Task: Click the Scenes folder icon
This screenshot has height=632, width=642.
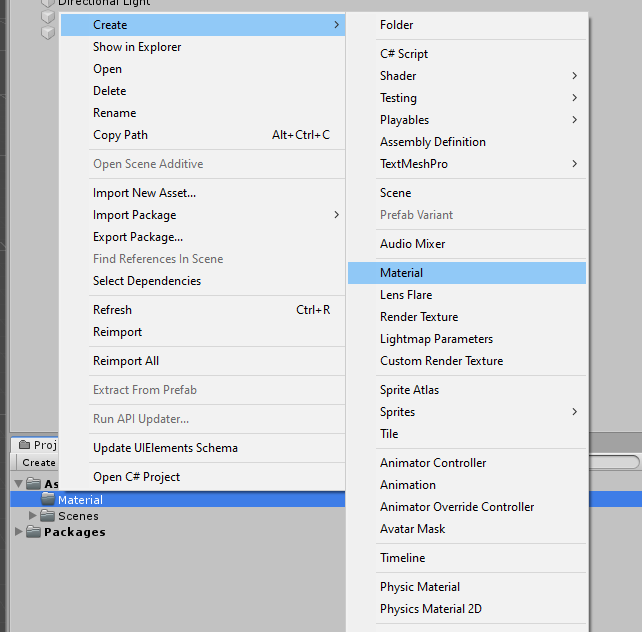Action: (x=48, y=516)
